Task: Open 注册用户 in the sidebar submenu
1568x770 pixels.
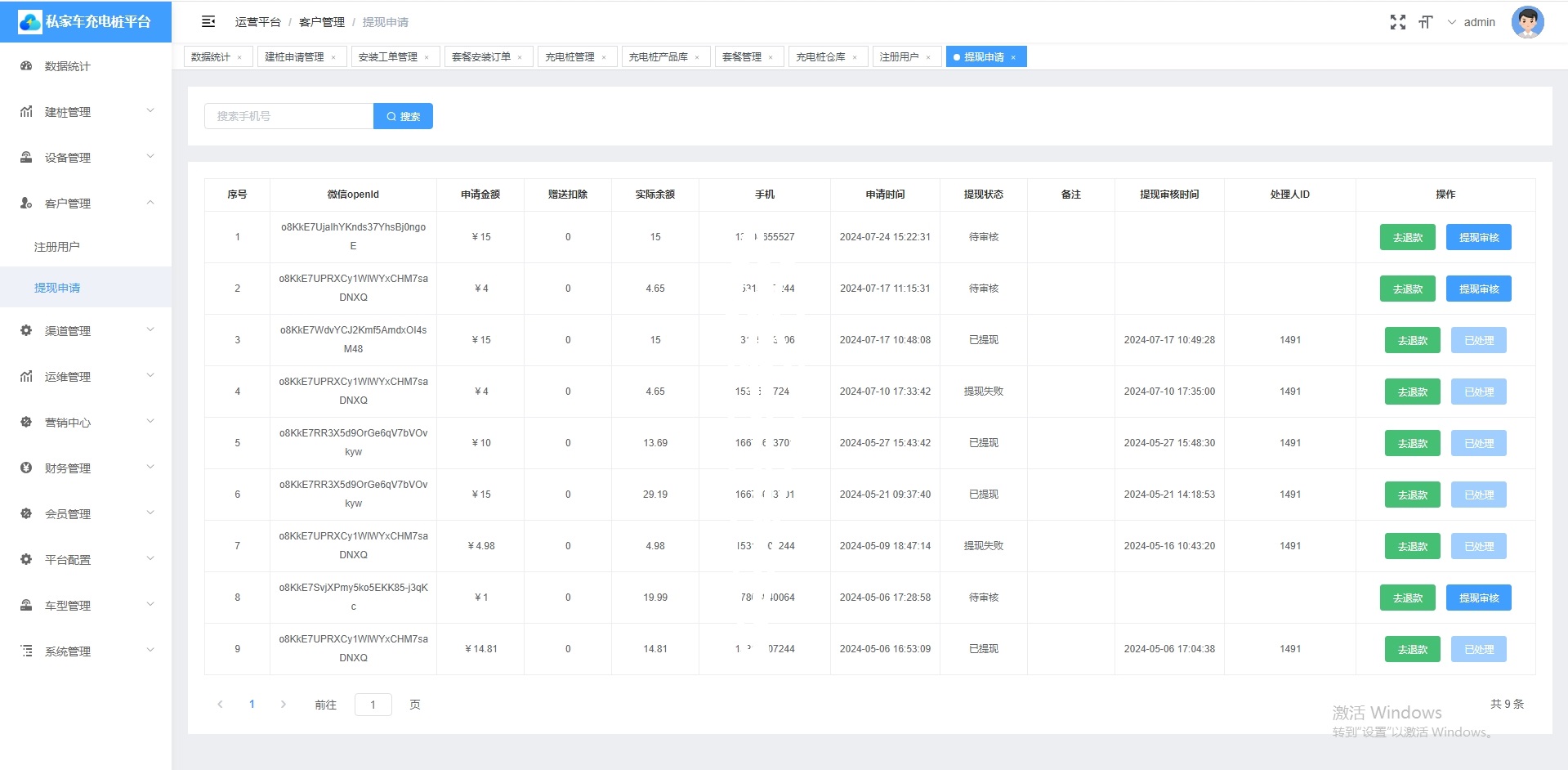Action: [86, 247]
